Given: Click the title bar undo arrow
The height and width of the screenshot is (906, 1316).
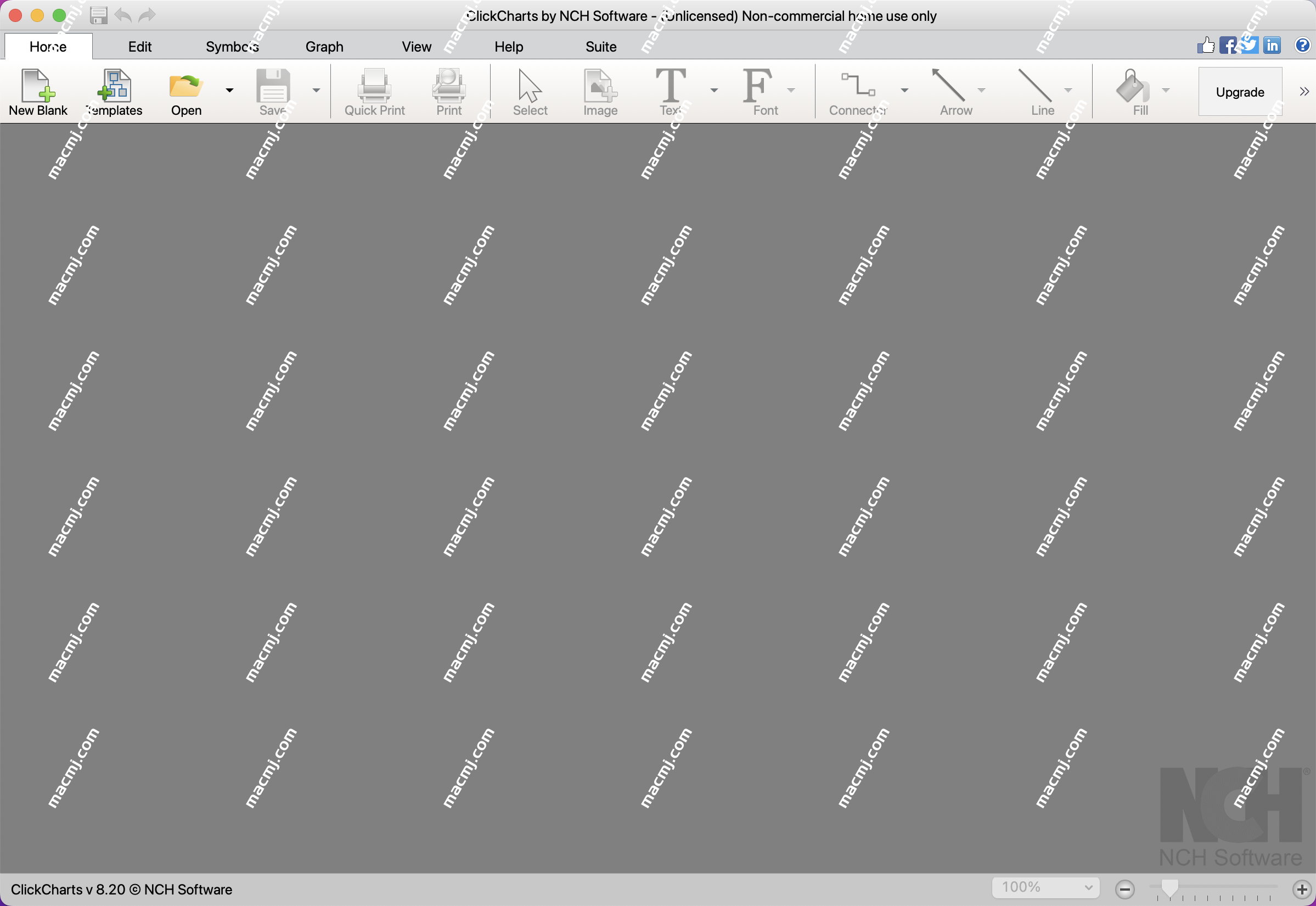Looking at the screenshot, I should (123, 15).
